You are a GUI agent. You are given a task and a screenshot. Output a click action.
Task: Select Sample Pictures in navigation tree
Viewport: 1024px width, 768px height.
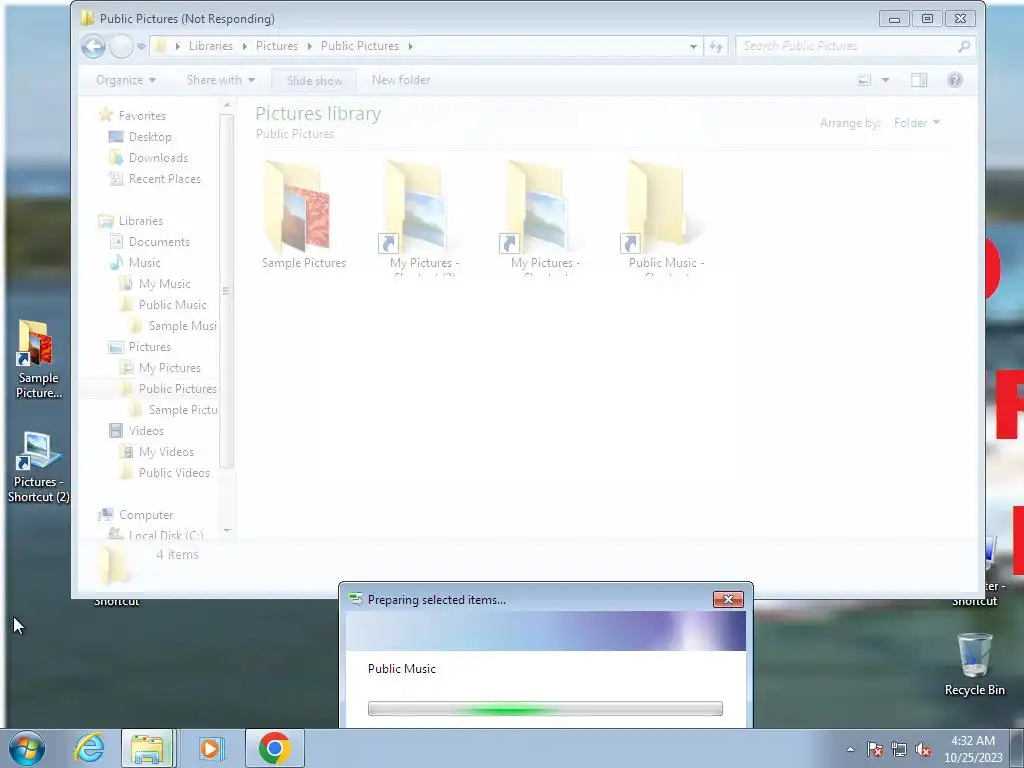[182, 409]
